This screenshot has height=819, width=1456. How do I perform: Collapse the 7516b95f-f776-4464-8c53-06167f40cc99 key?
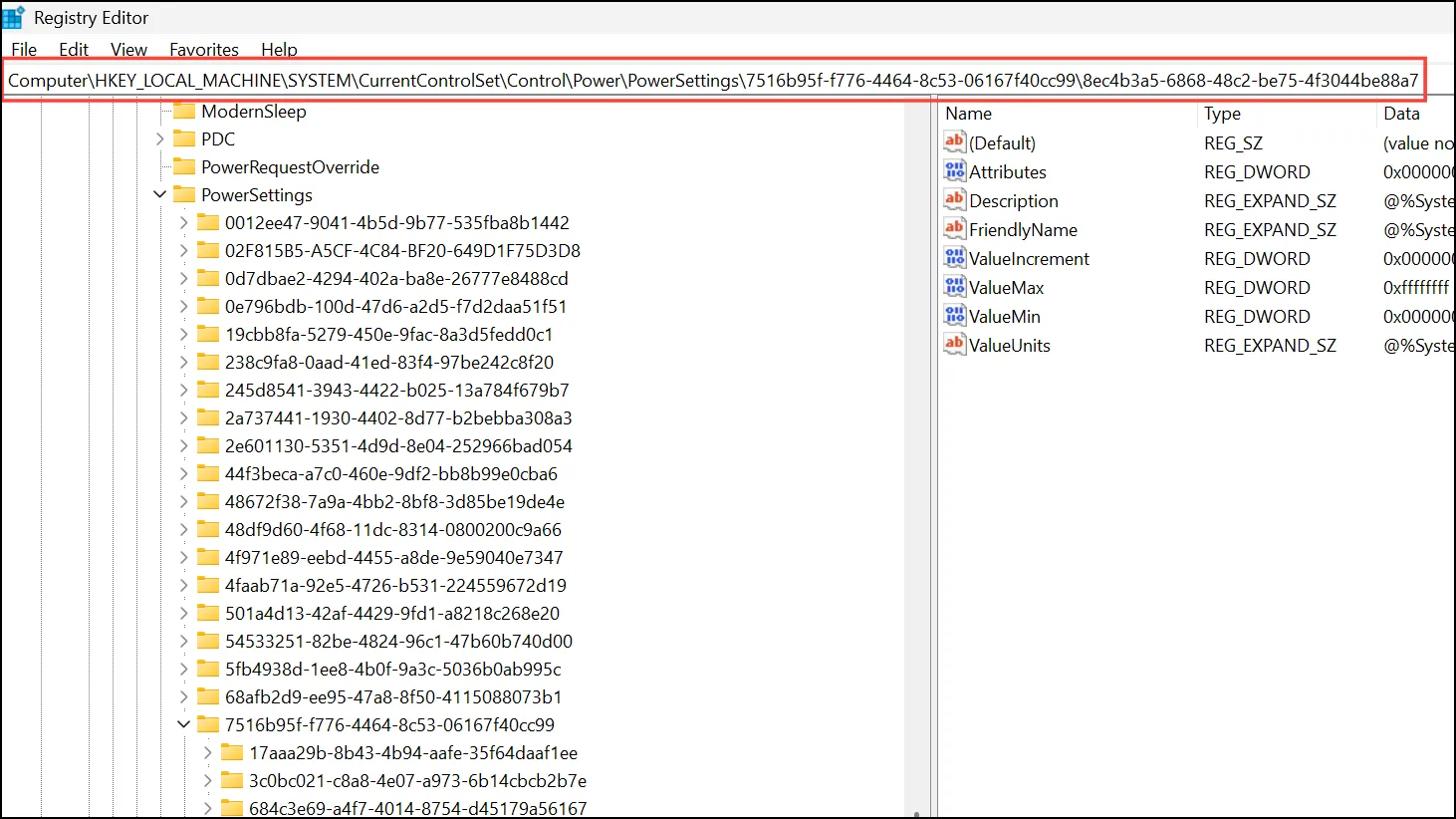pyautogui.click(x=183, y=724)
